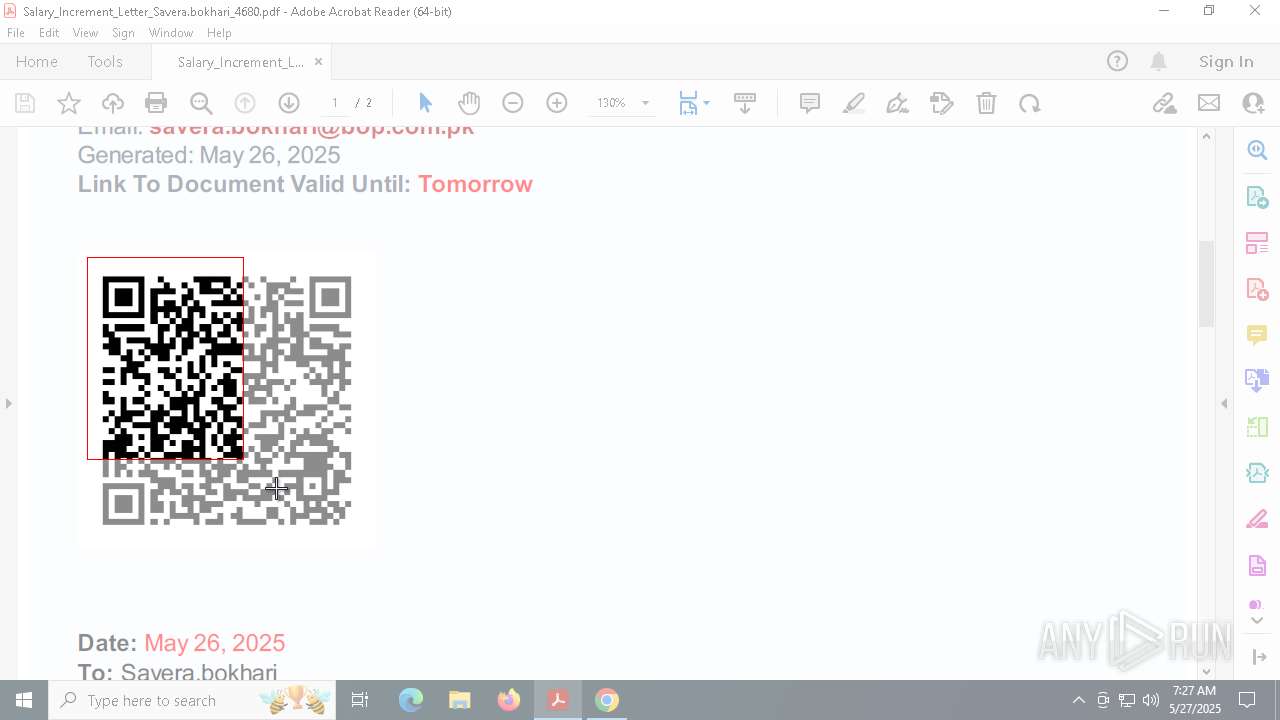Open the View menu
This screenshot has width=1280, height=720.
point(85,33)
